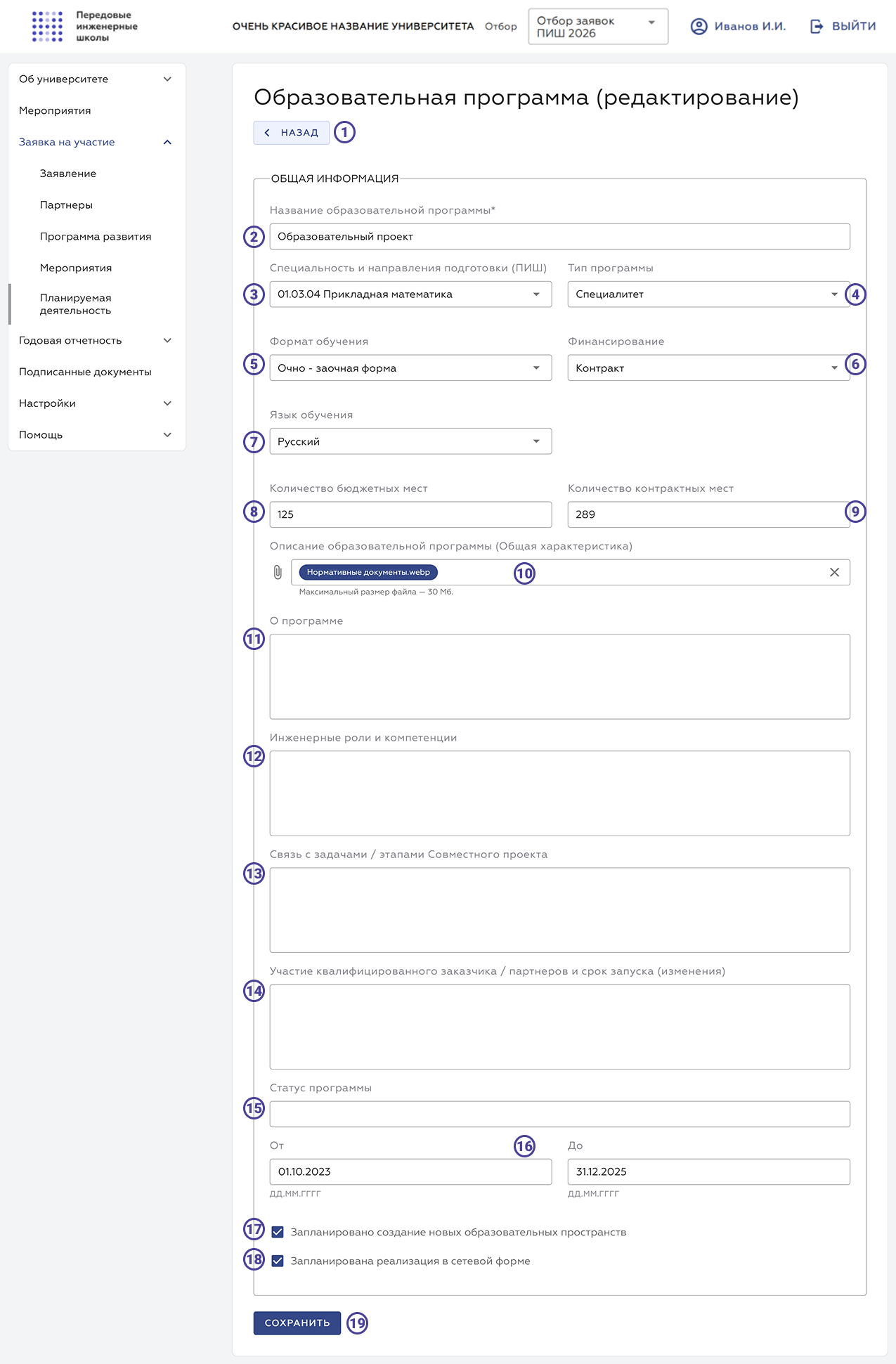Click the Количество контрактных мест field
This screenshot has height=1364, width=896.
click(708, 514)
